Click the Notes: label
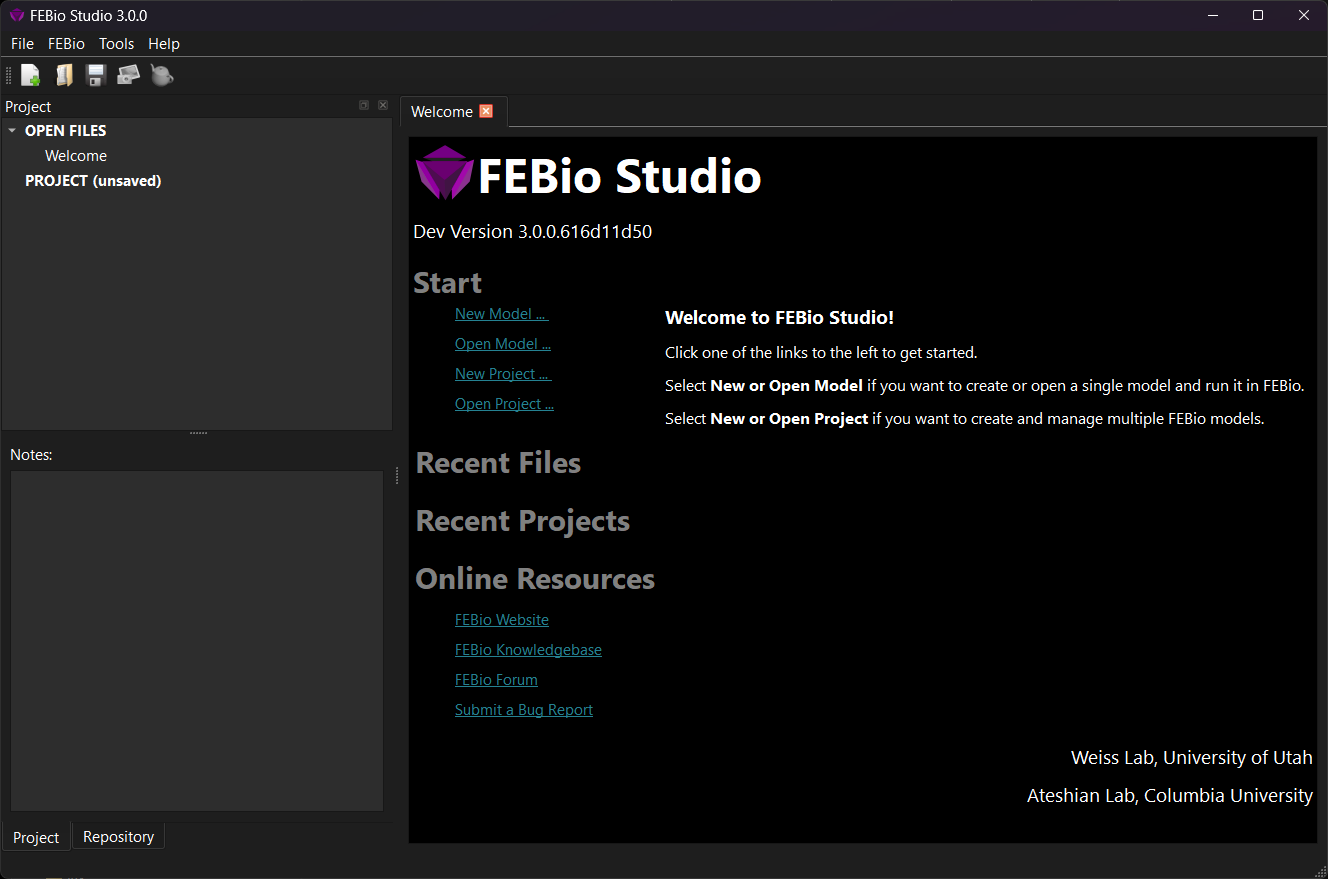 pyautogui.click(x=31, y=455)
